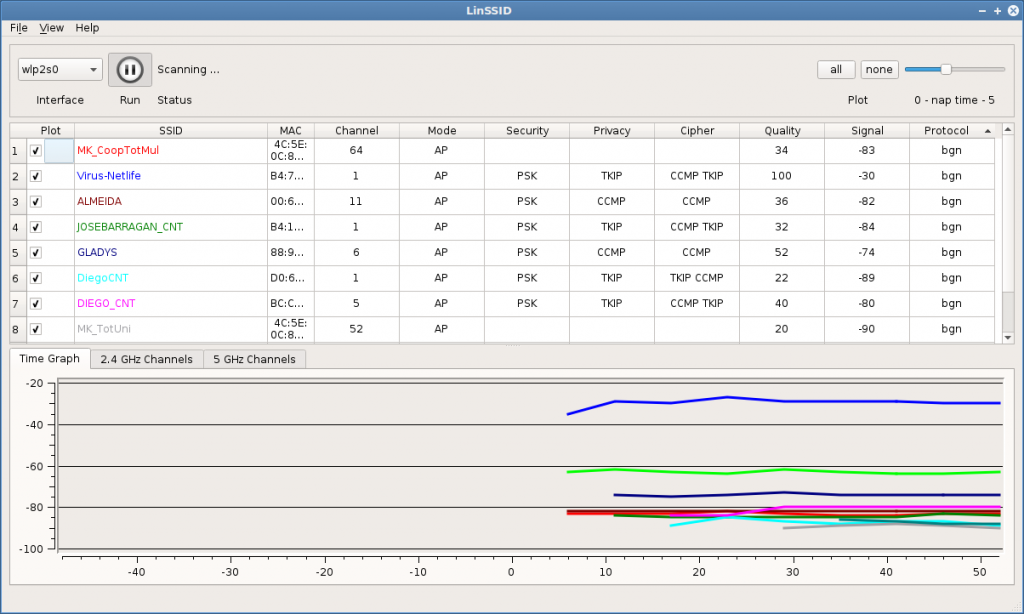The height and width of the screenshot is (614, 1024).
Task: Click MAC cell B4:7... of Virus-Netlife
Action: [291, 176]
